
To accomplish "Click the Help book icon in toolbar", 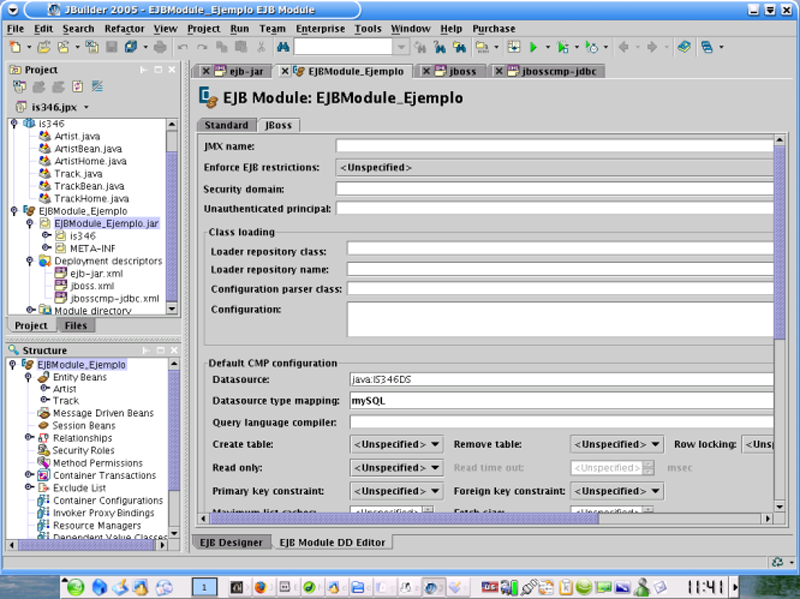I will click(x=683, y=47).
